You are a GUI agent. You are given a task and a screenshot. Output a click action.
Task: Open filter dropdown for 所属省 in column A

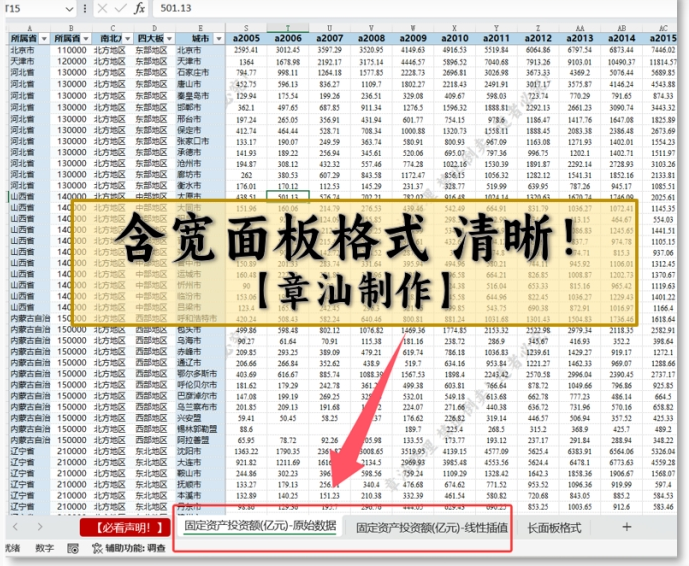[x=44, y=39]
